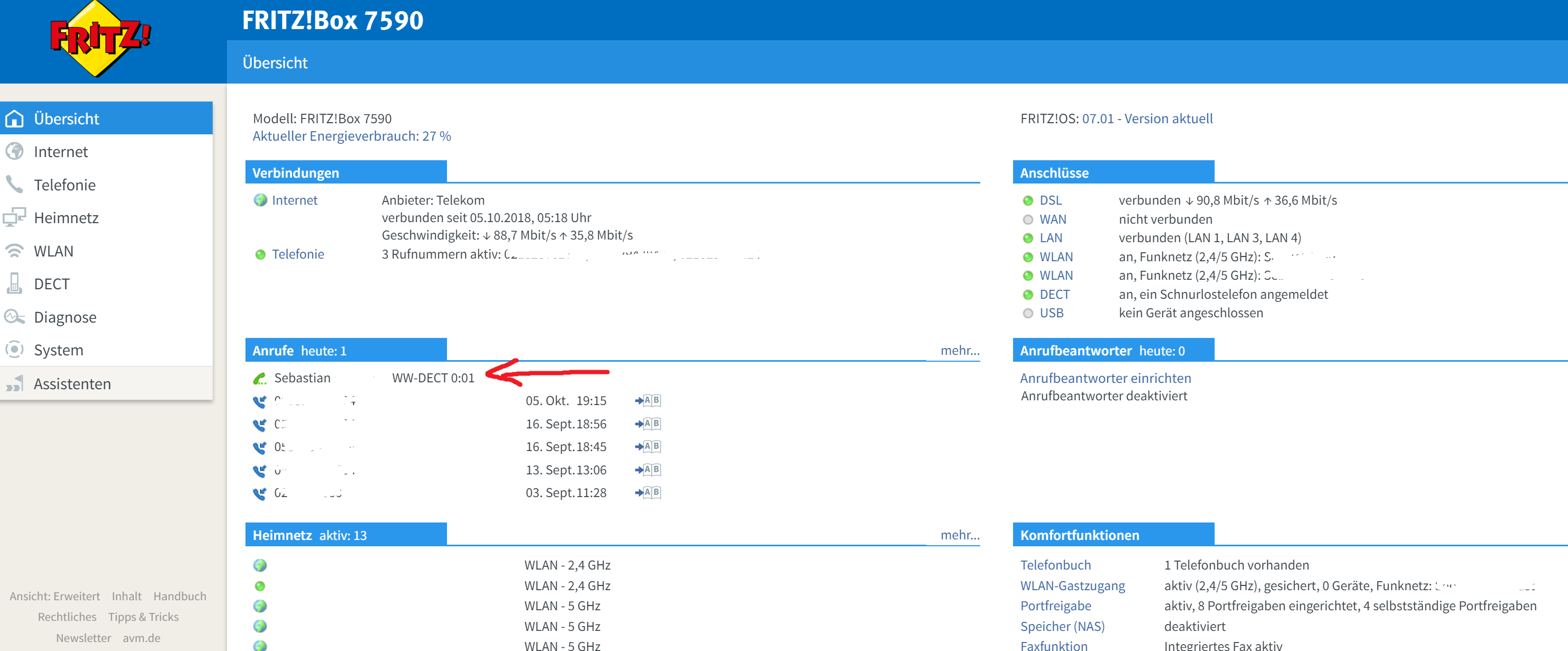Click the missed call icon for the 16. Sept. 18:56 entry
This screenshot has width=1568, height=651.
(260, 424)
